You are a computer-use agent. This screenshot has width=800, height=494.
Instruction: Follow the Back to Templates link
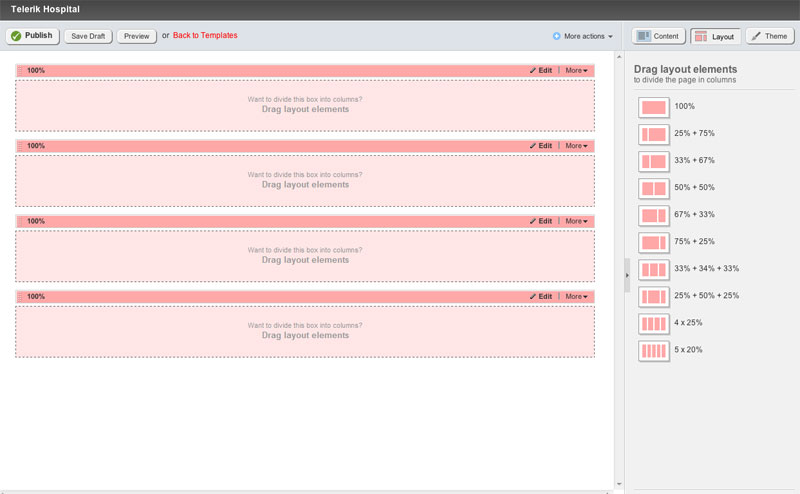(205, 35)
